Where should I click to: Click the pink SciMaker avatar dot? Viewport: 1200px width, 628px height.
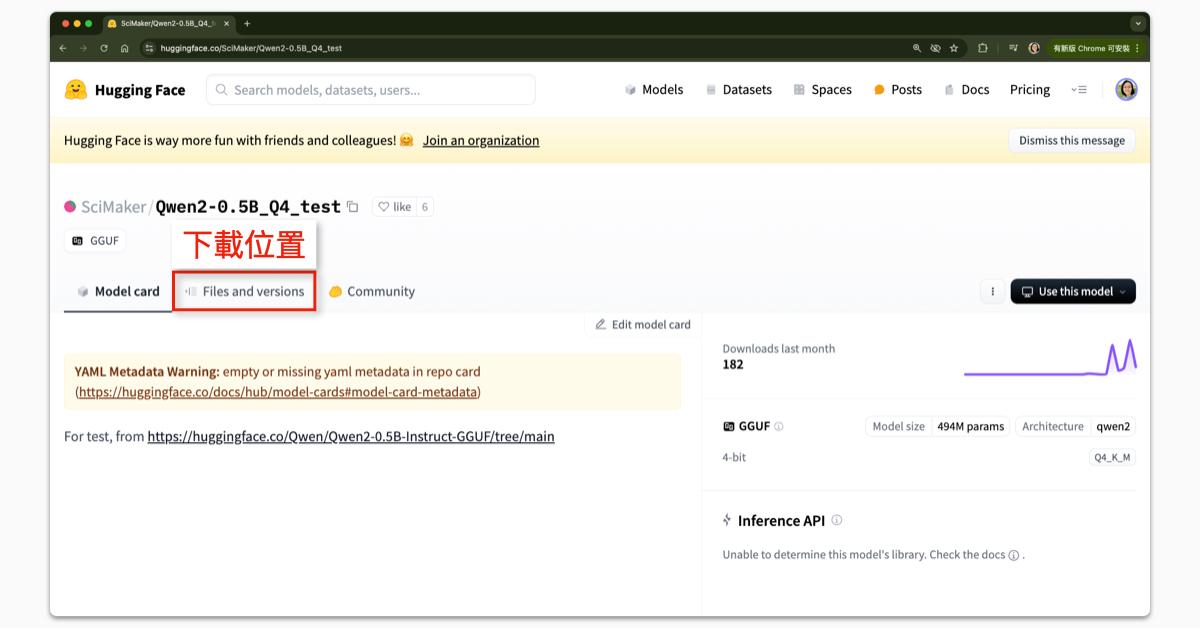70,207
